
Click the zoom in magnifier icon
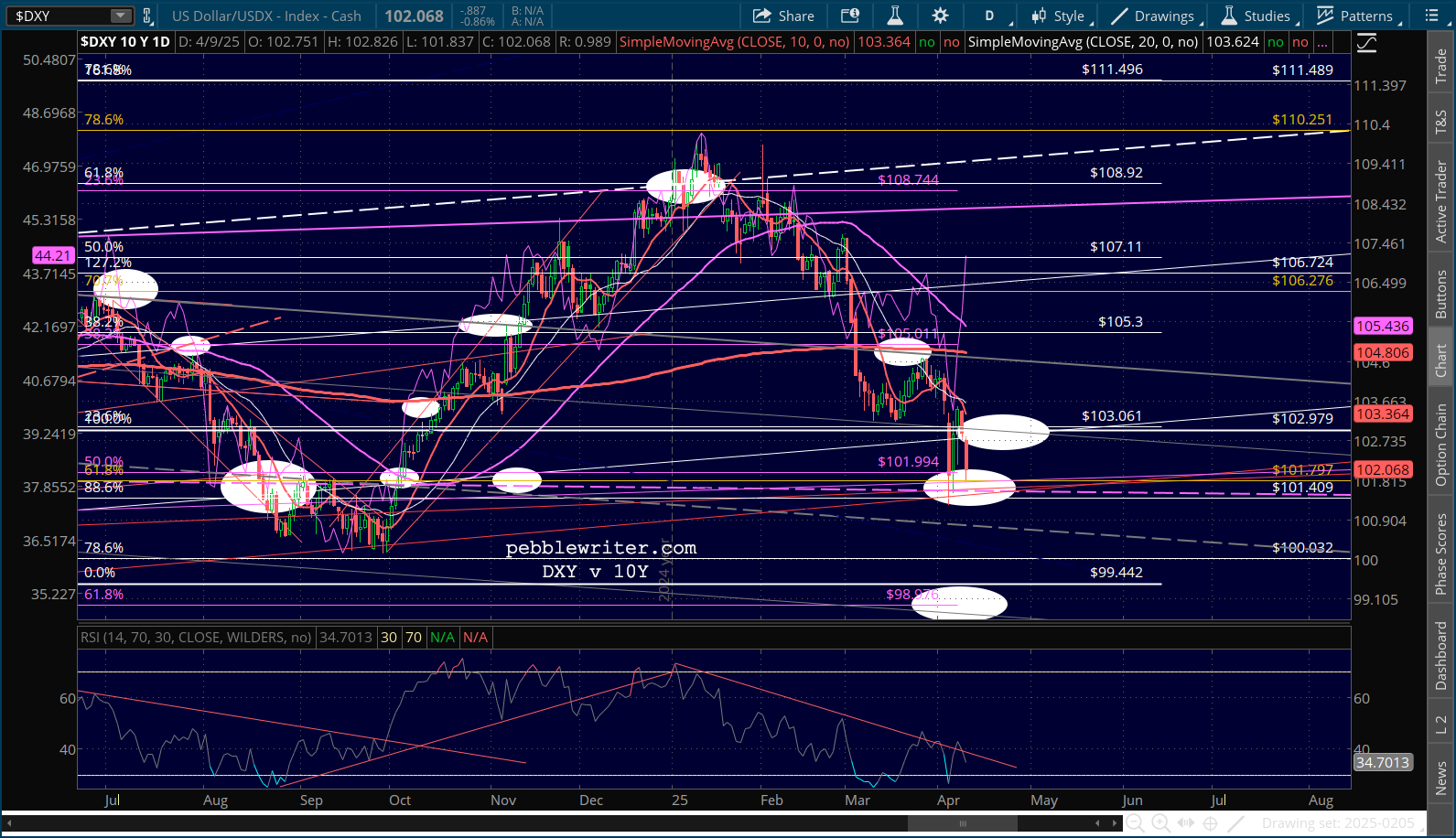(1160, 823)
